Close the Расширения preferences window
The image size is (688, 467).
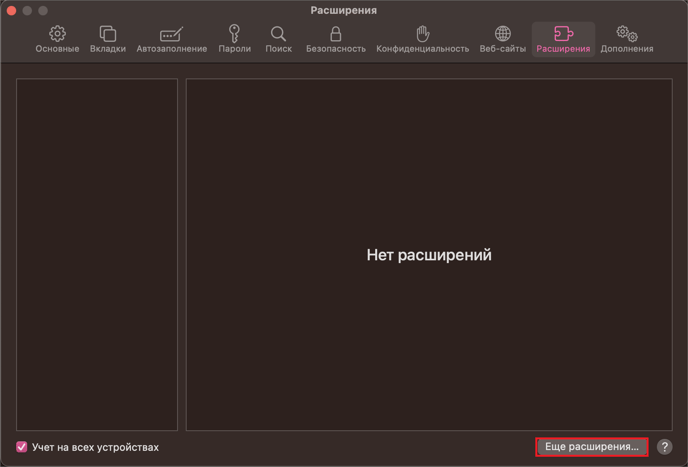[x=11, y=11]
